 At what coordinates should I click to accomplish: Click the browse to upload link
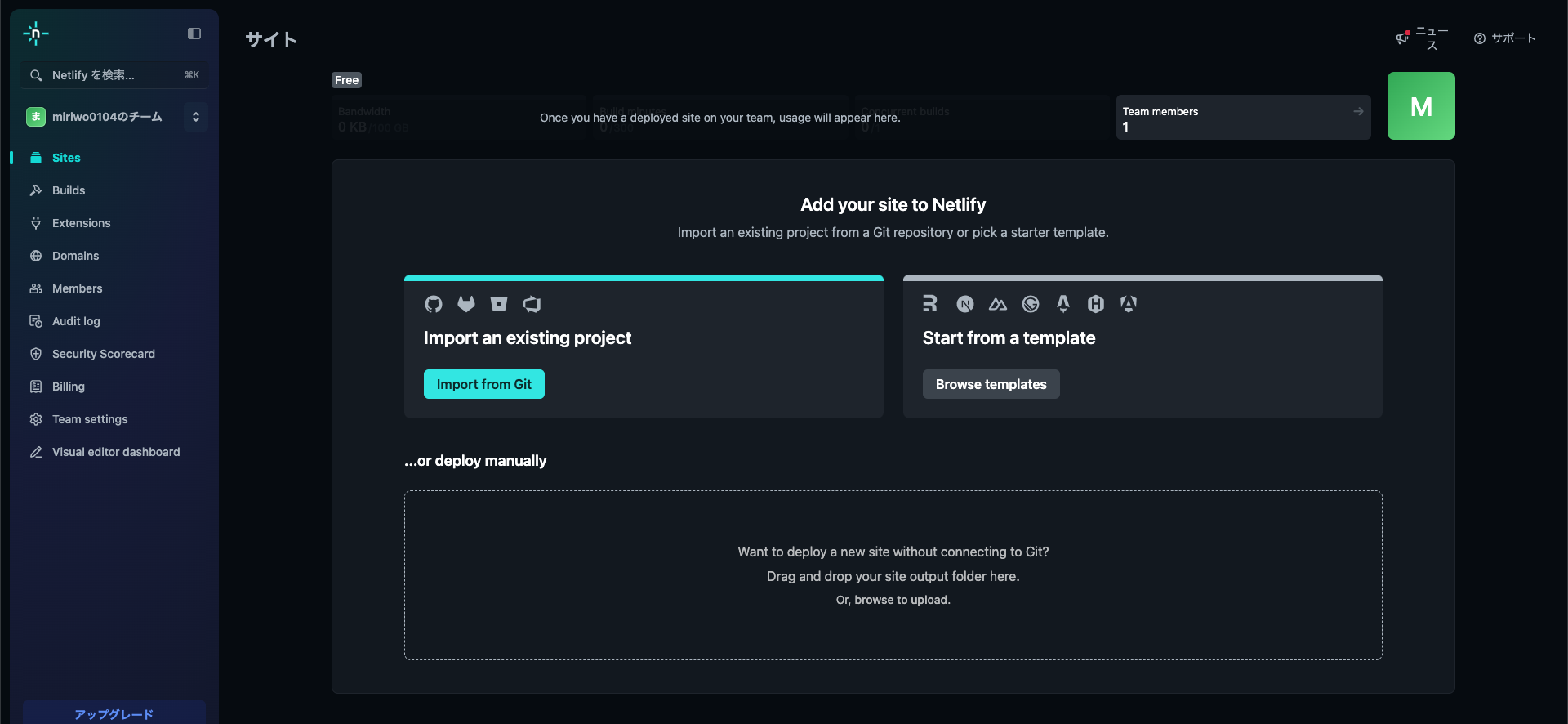coord(901,600)
